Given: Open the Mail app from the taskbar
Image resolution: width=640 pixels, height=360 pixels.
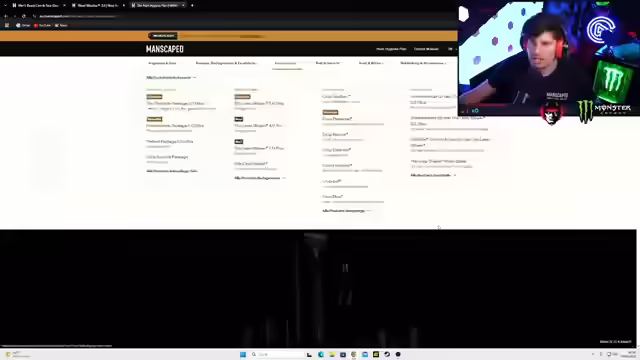Looking at the screenshot, I should [365, 354].
